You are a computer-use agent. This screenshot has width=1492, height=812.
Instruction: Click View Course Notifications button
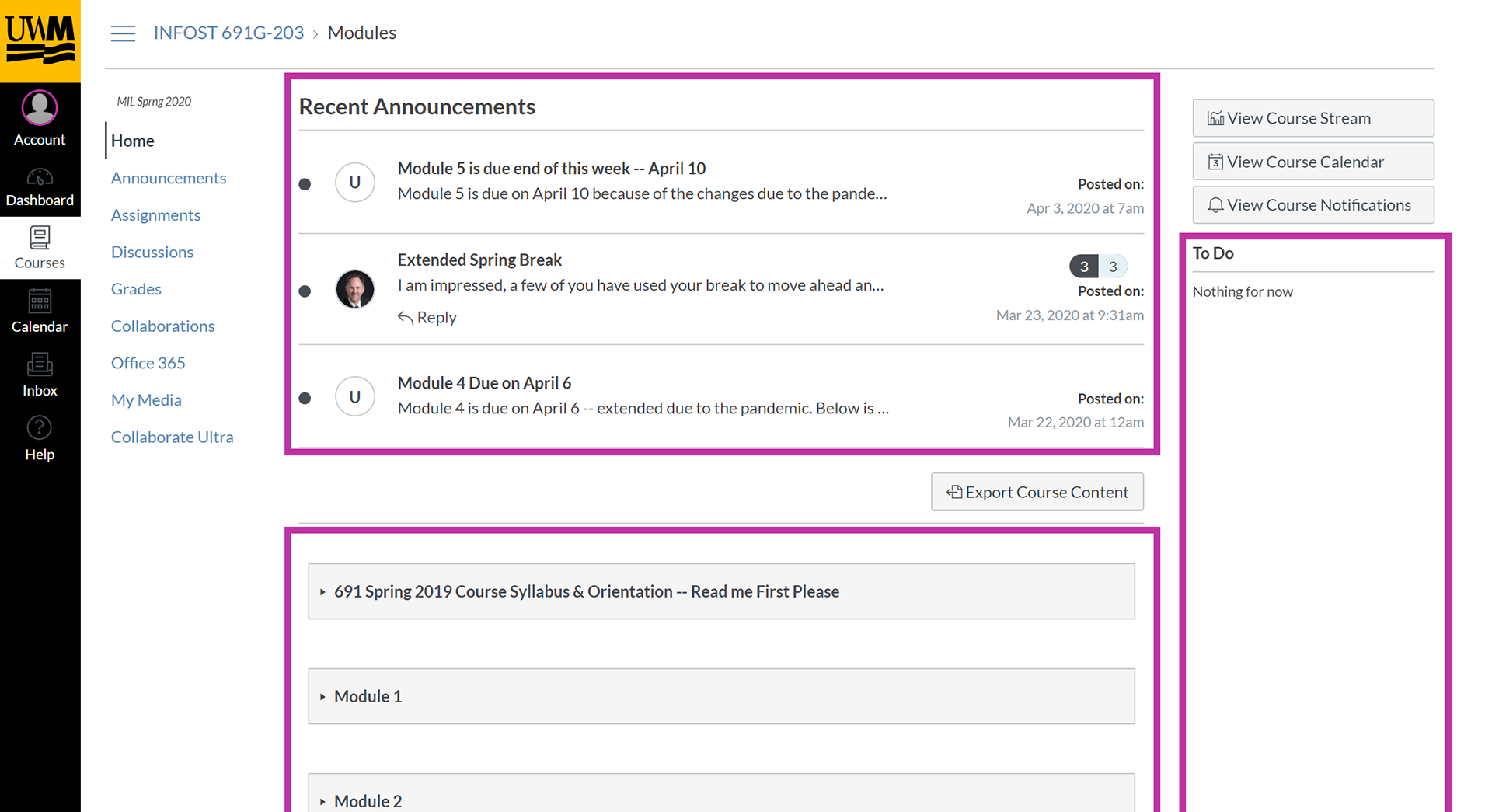coord(1313,205)
